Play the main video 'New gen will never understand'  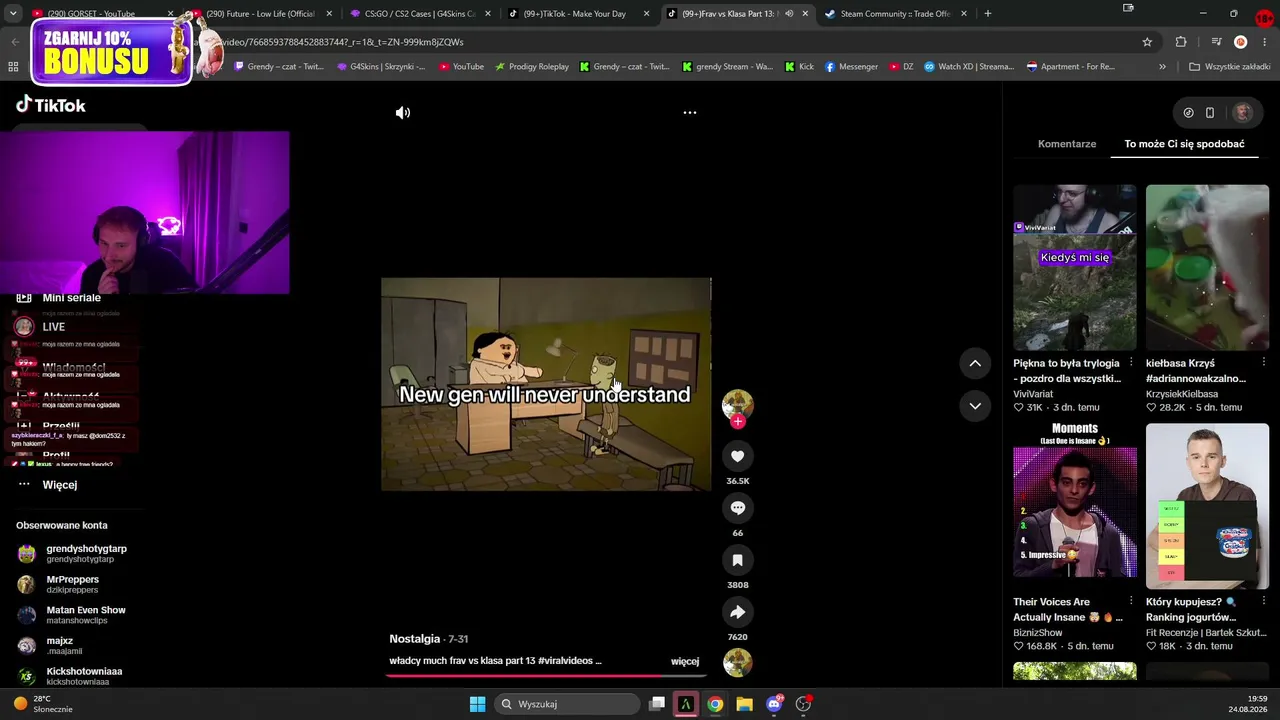[x=546, y=384]
